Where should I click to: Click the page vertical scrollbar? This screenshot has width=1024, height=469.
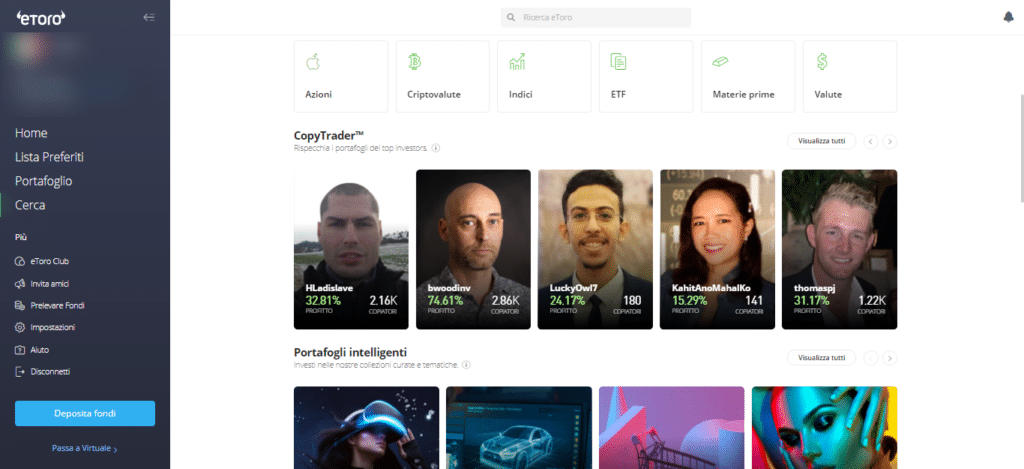pyautogui.click(x=1020, y=149)
